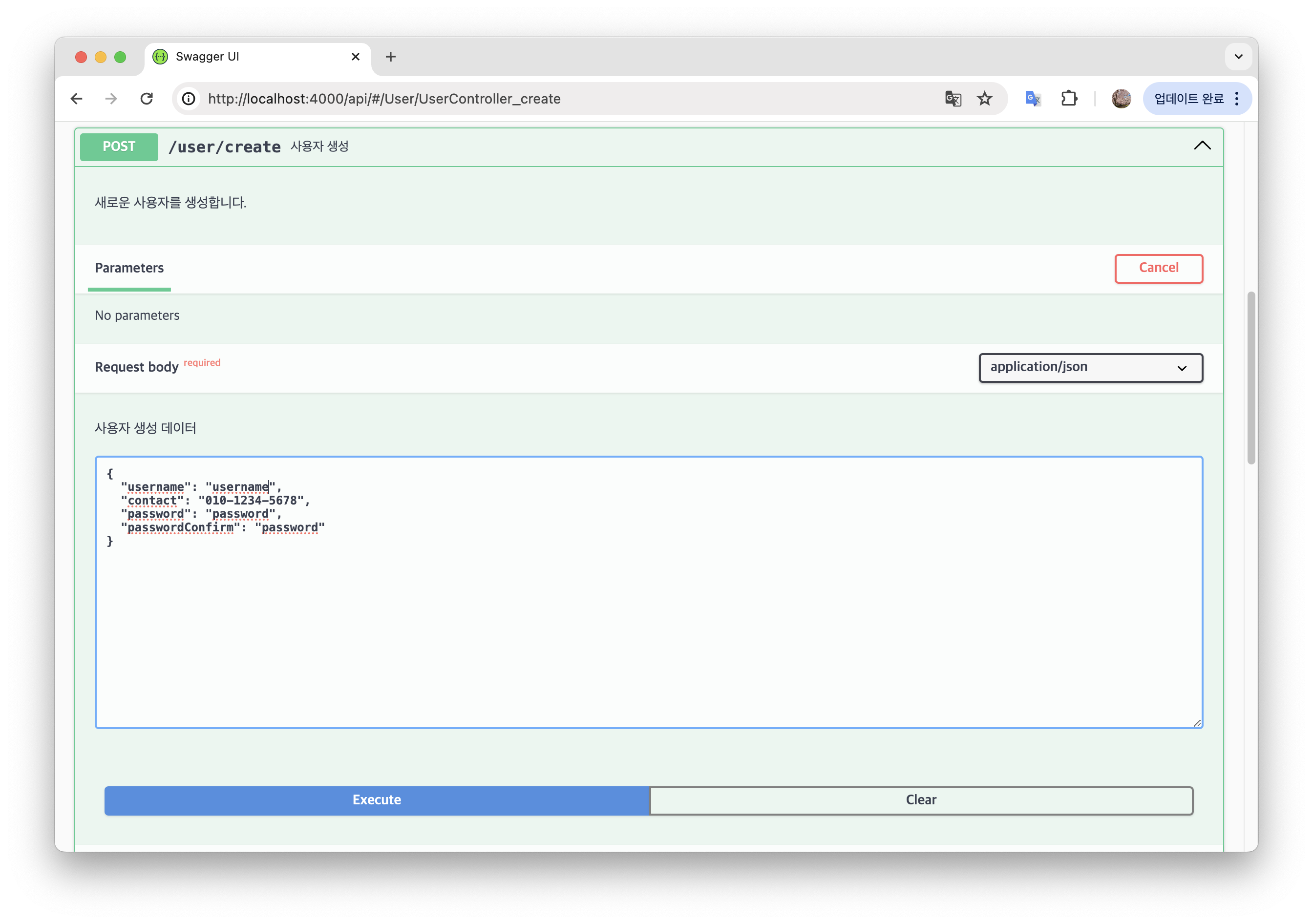1313x924 pixels.
Task: Click the "사용자 생성 데이터" description
Action: pos(145,428)
